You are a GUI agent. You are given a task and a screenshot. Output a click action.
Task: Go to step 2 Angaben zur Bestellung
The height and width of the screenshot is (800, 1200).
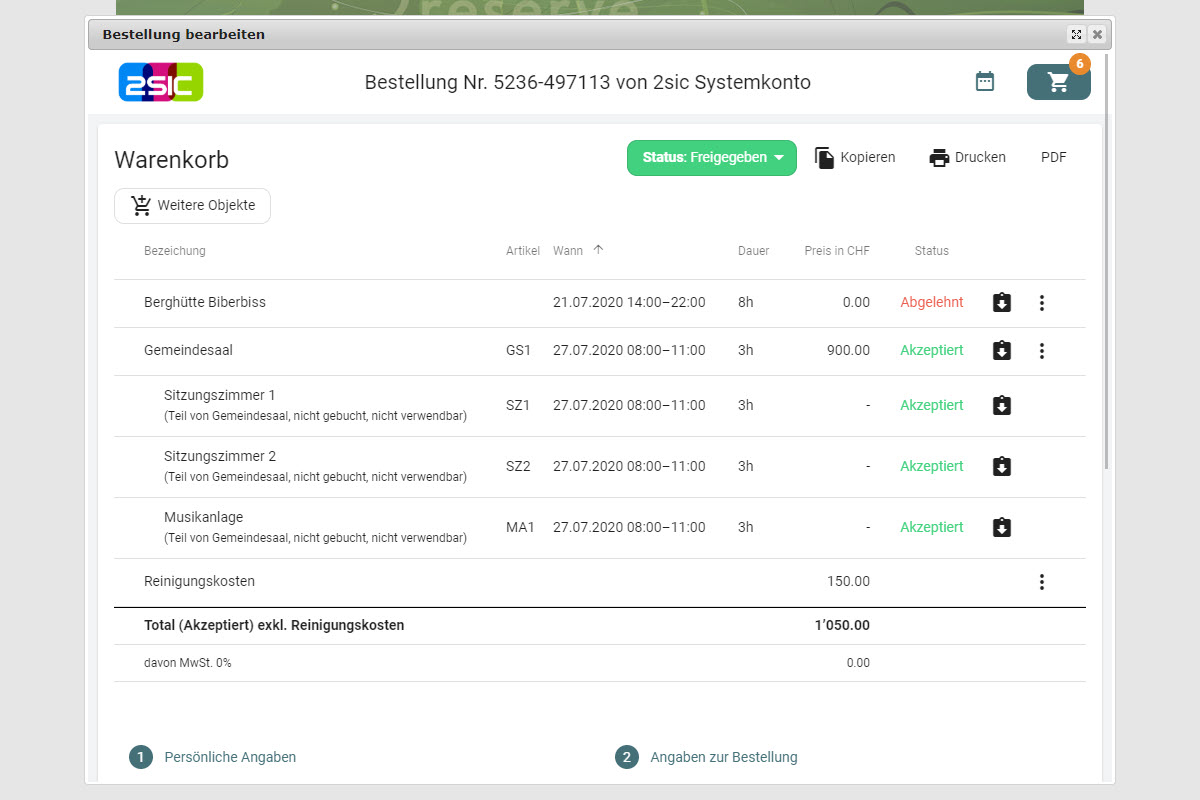coord(723,757)
